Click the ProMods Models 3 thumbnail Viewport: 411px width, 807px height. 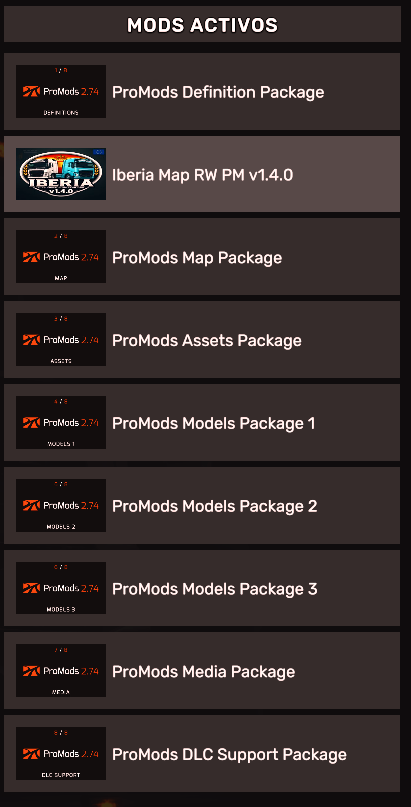61,588
